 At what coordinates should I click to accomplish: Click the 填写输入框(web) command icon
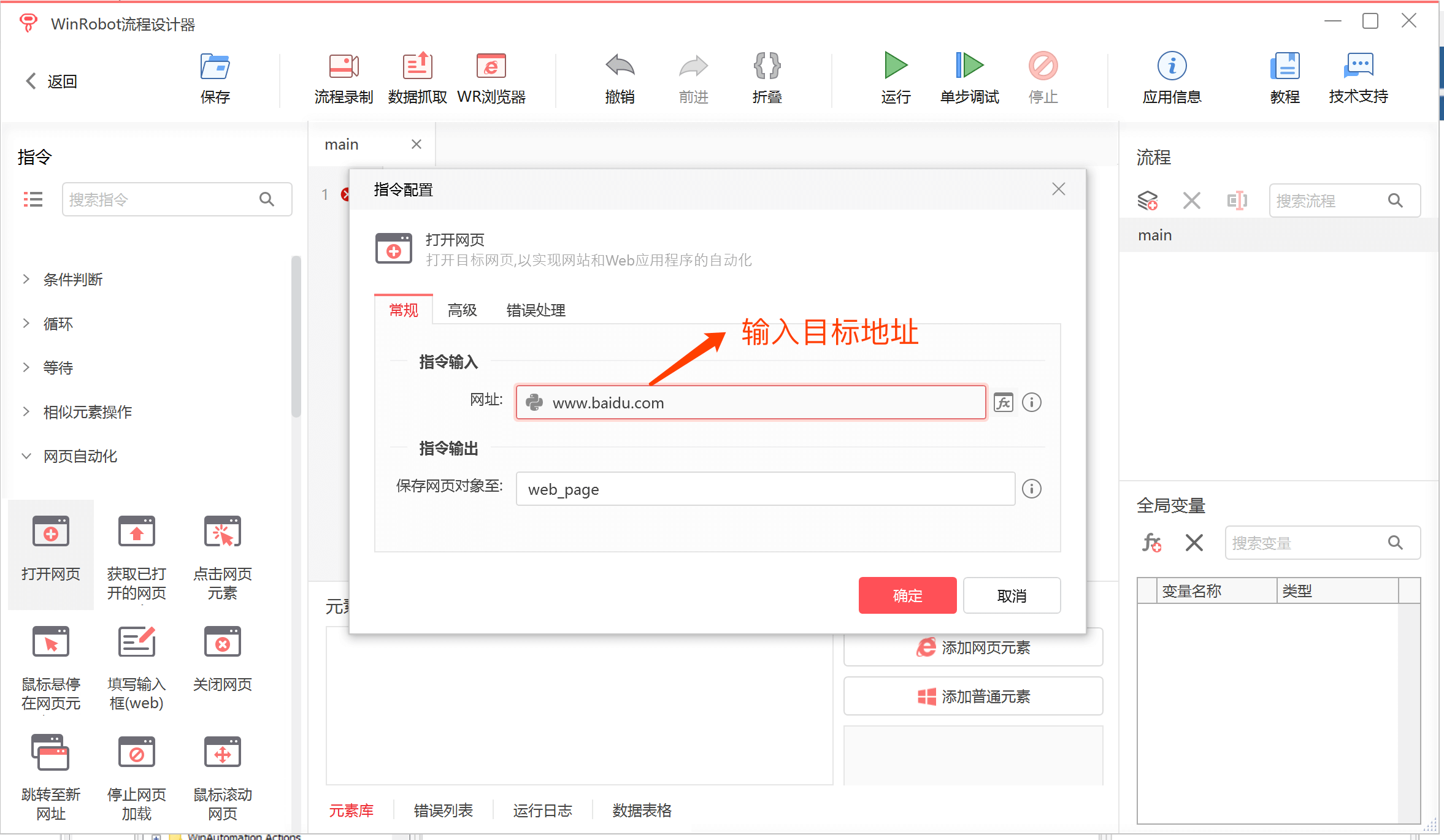pos(136,643)
